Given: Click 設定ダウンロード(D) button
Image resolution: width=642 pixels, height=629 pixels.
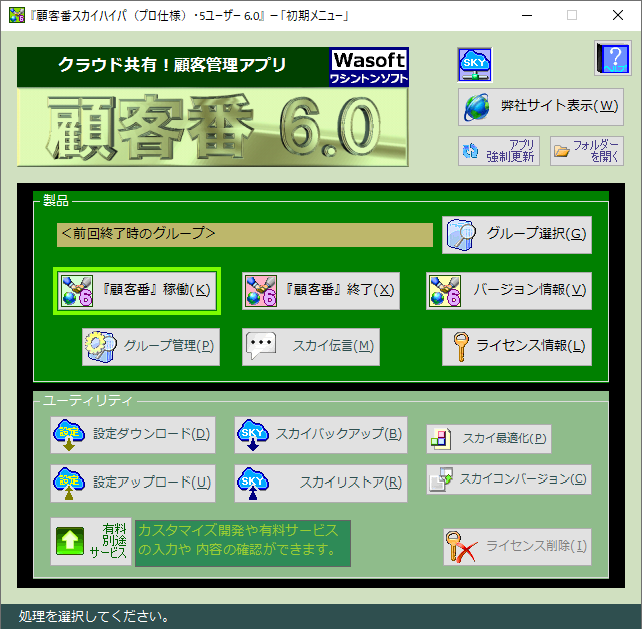Looking at the screenshot, I should pos(133,435).
